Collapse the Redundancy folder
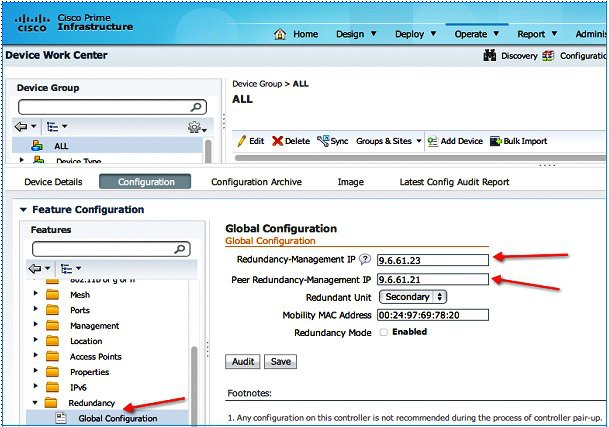 [35, 403]
